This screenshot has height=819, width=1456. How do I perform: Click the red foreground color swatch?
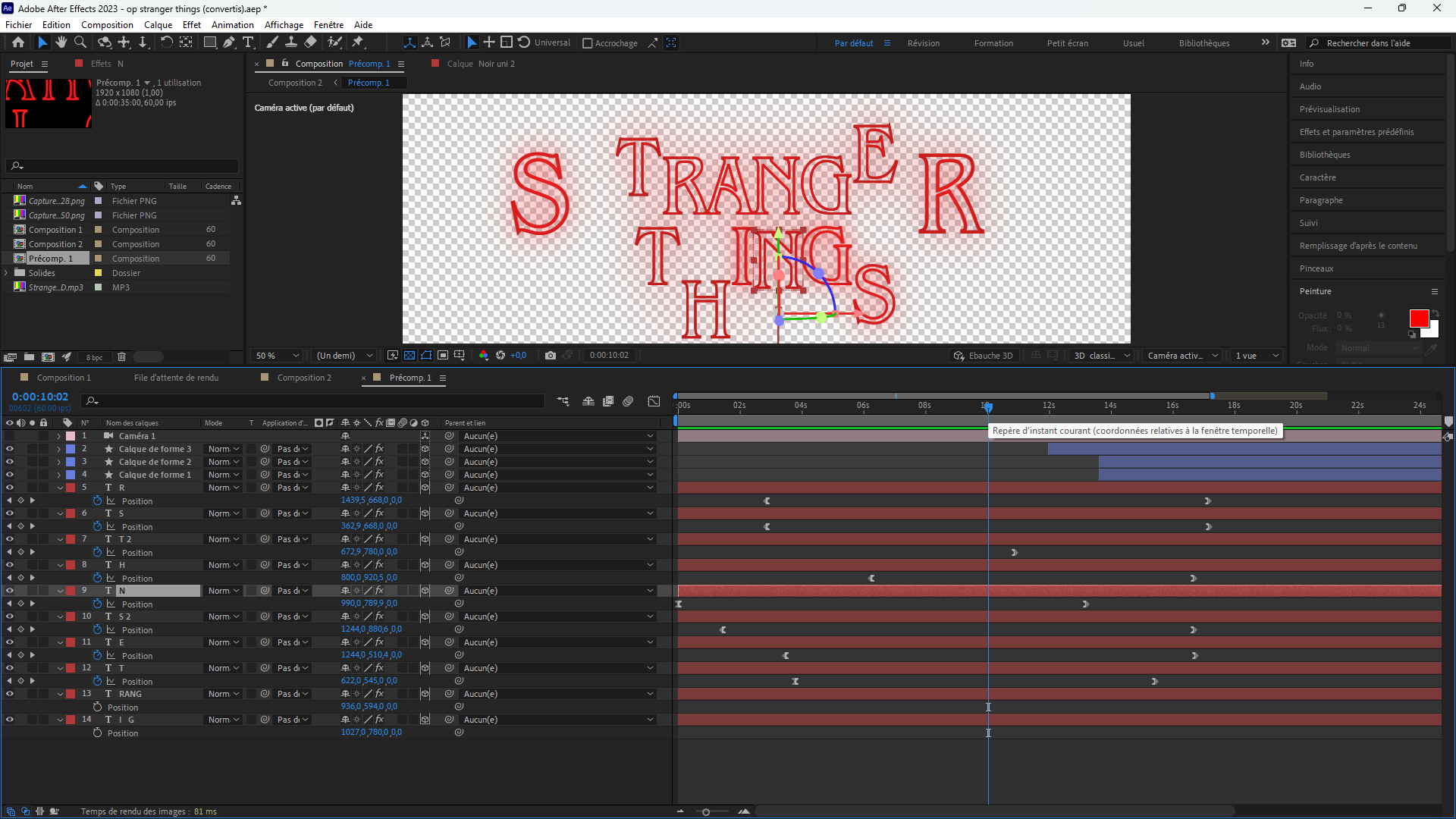(x=1418, y=318)
